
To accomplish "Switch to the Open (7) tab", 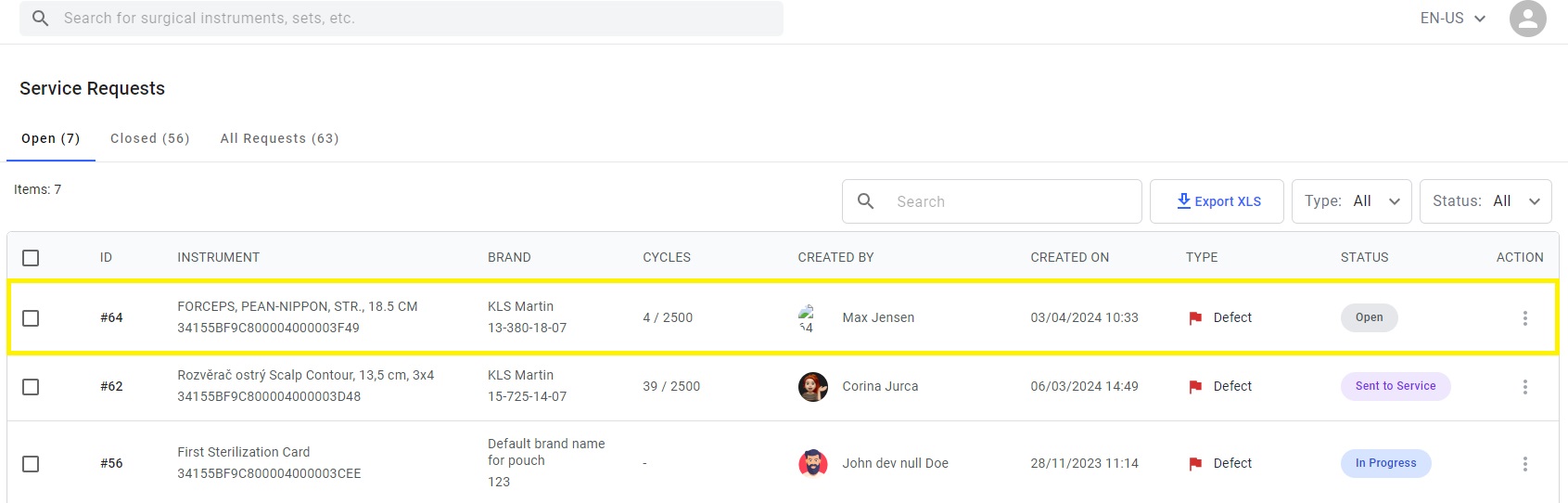I will tap(51, 138).
